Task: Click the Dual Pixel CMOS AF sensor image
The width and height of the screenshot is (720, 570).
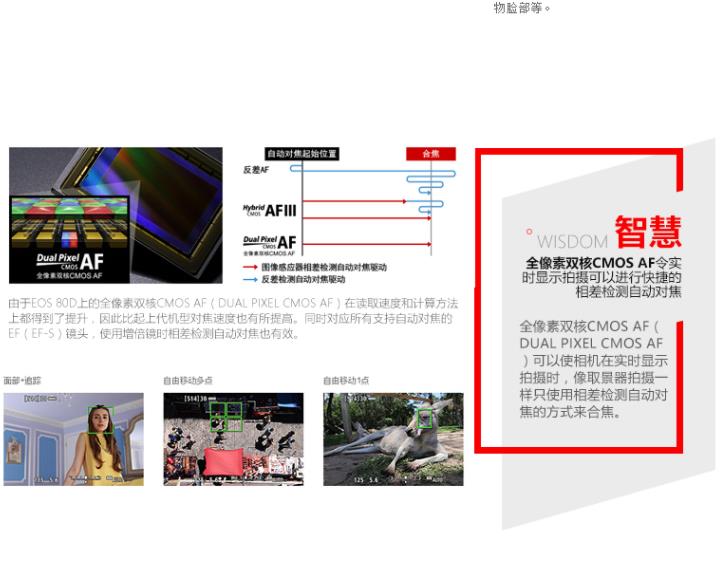Action: [116, 215]
